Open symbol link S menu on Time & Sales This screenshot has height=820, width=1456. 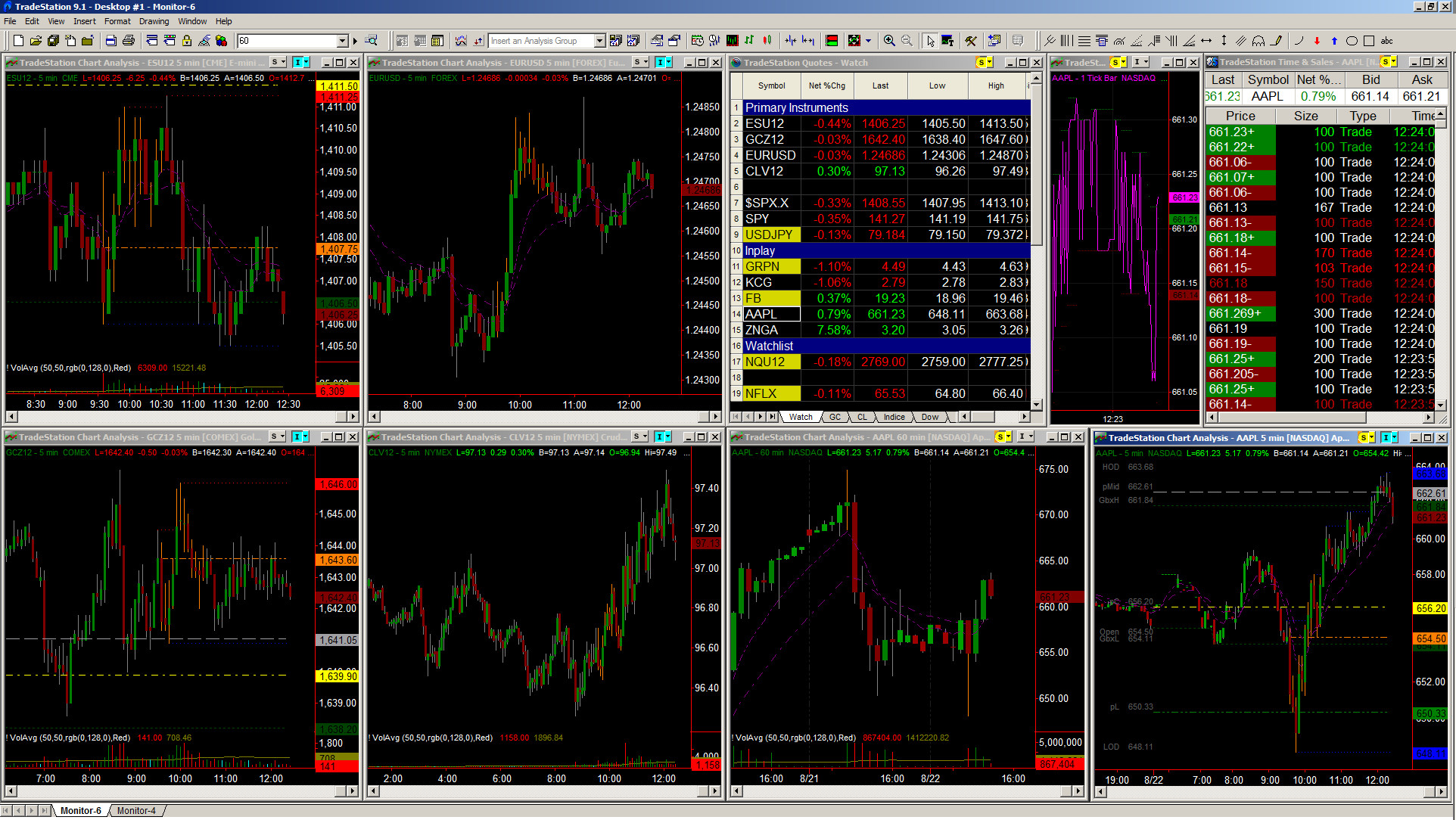click(1388, 62)
